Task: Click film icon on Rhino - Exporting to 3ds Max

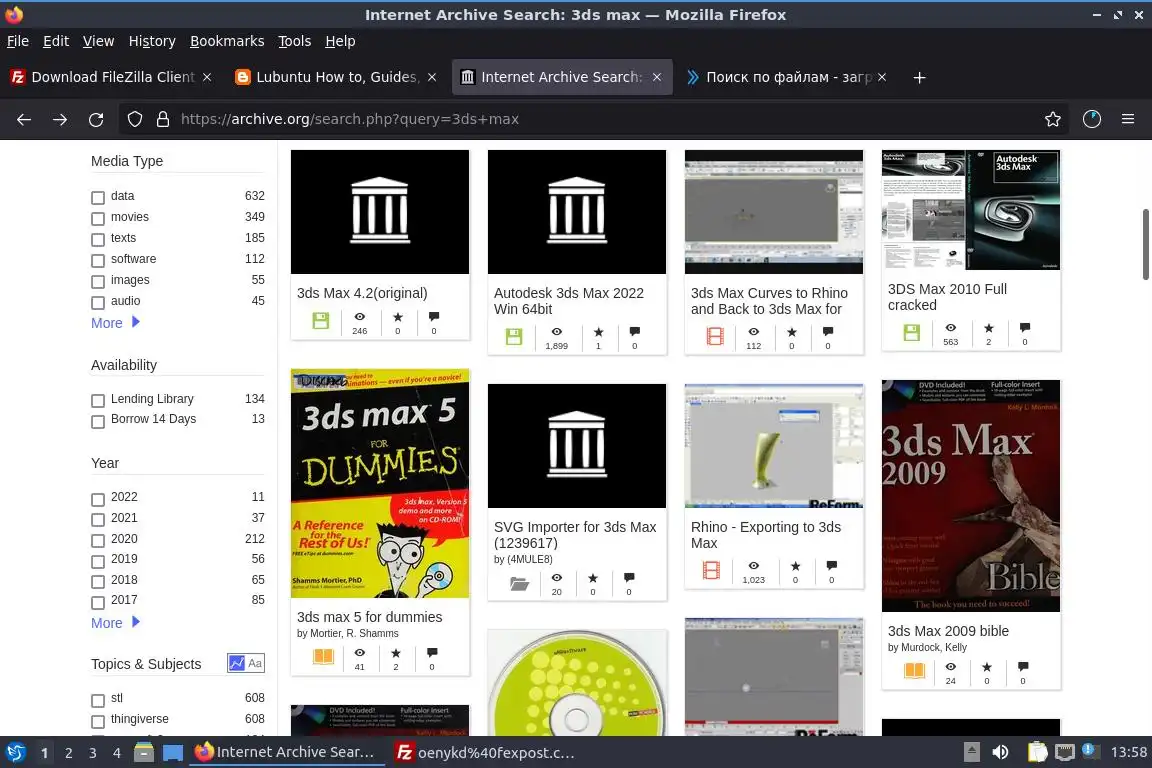Action: (711, 570)
